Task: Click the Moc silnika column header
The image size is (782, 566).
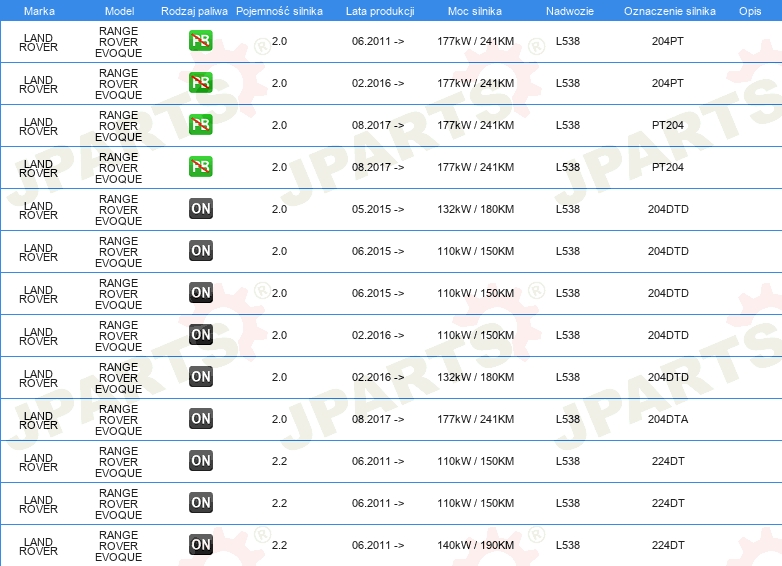Action: tap(475, 11)
